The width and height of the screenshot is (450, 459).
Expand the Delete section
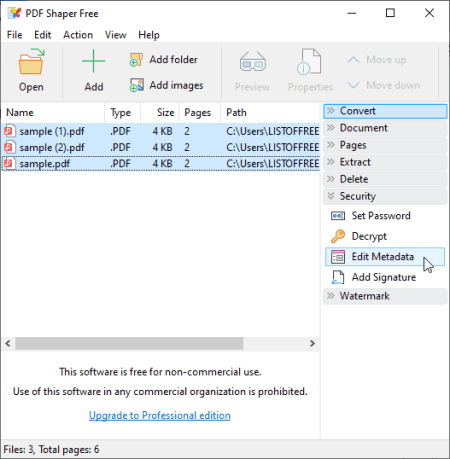click(385, 179)
